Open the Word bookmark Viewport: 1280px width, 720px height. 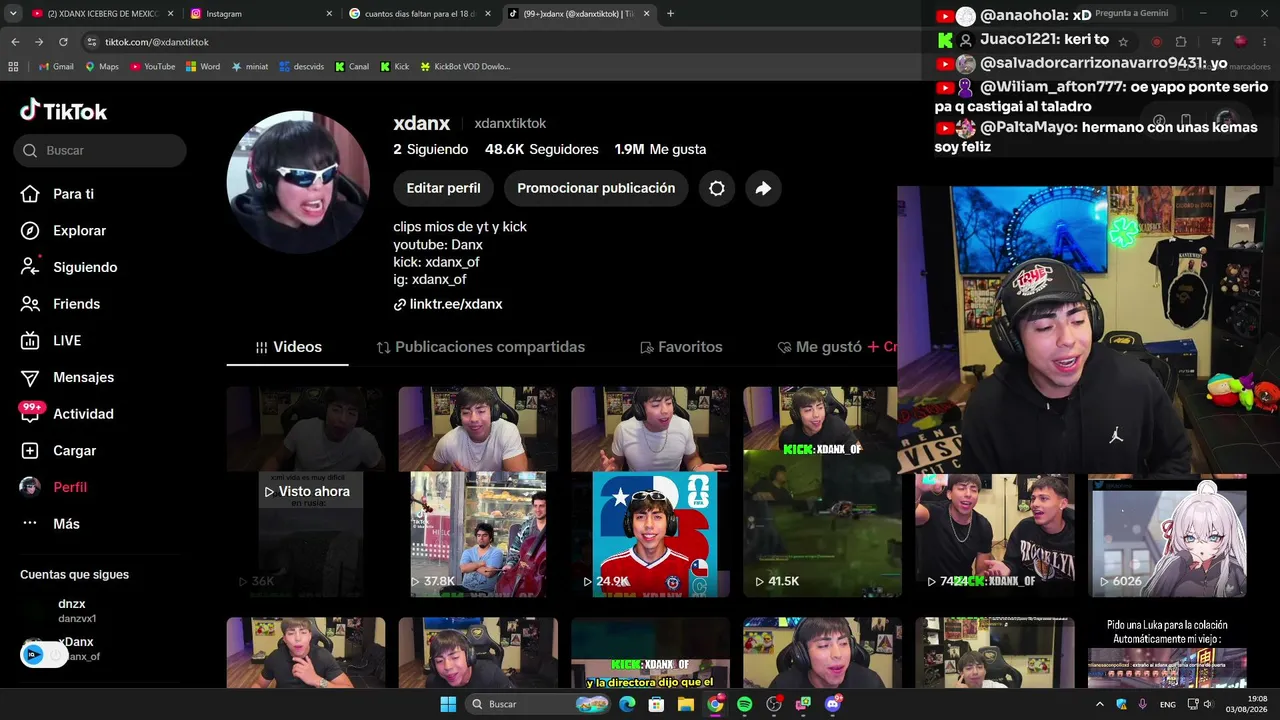(203, 67)
